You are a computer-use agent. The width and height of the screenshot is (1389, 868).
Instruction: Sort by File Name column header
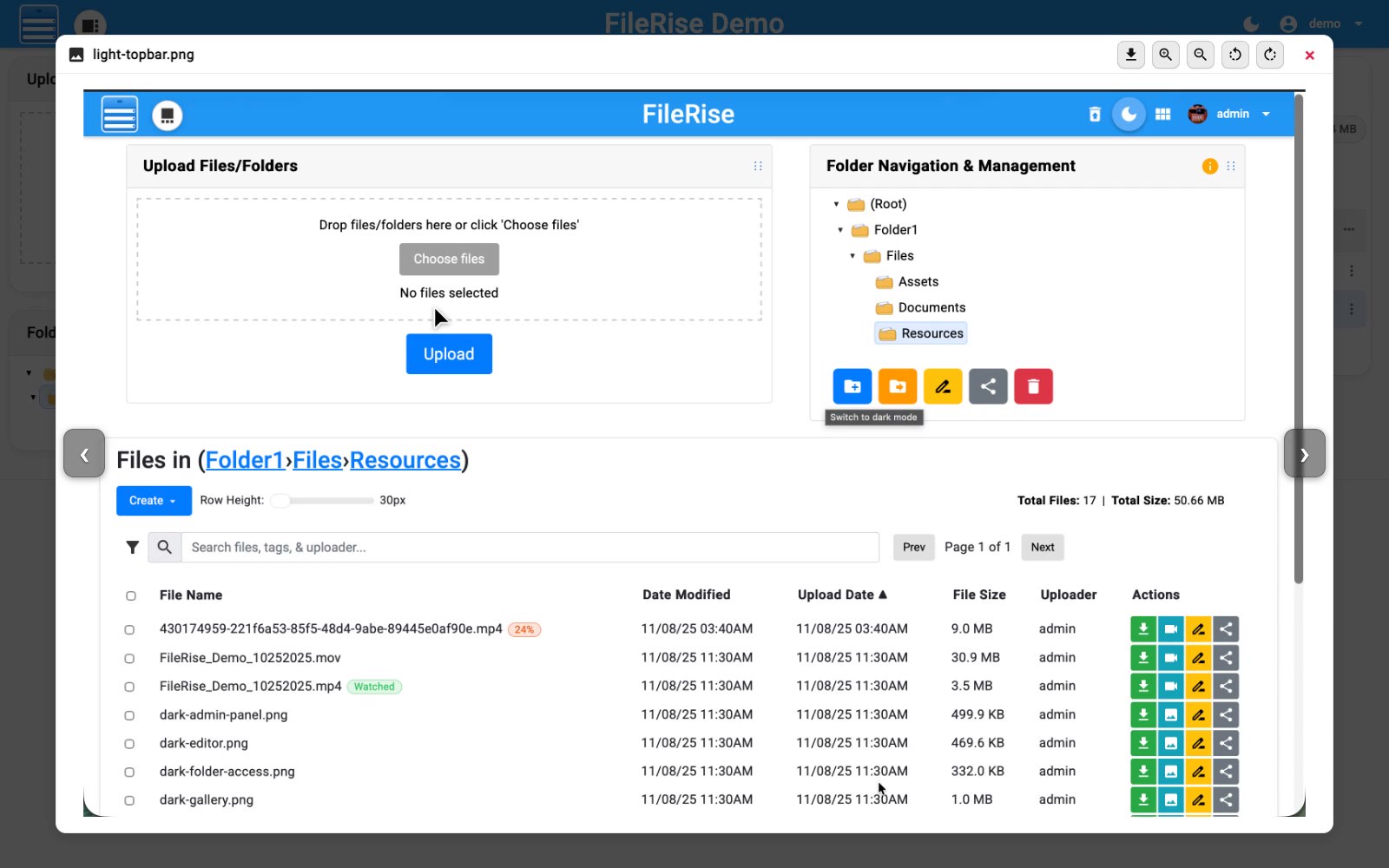(191, 595)
